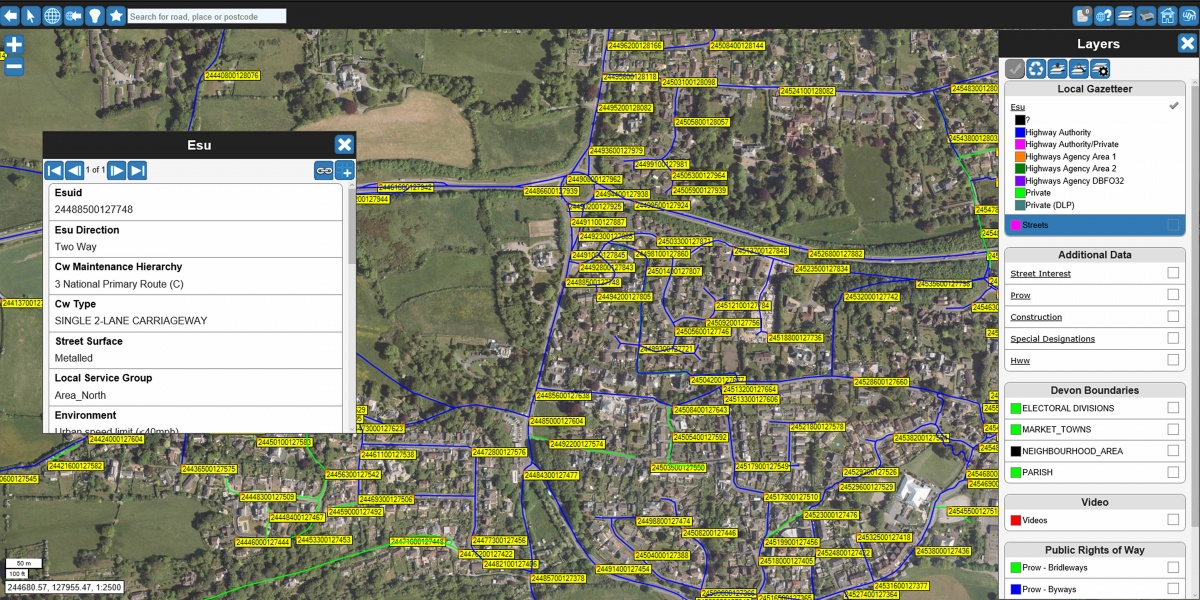Open the Special Designations layer link

tap(1052, 339)
